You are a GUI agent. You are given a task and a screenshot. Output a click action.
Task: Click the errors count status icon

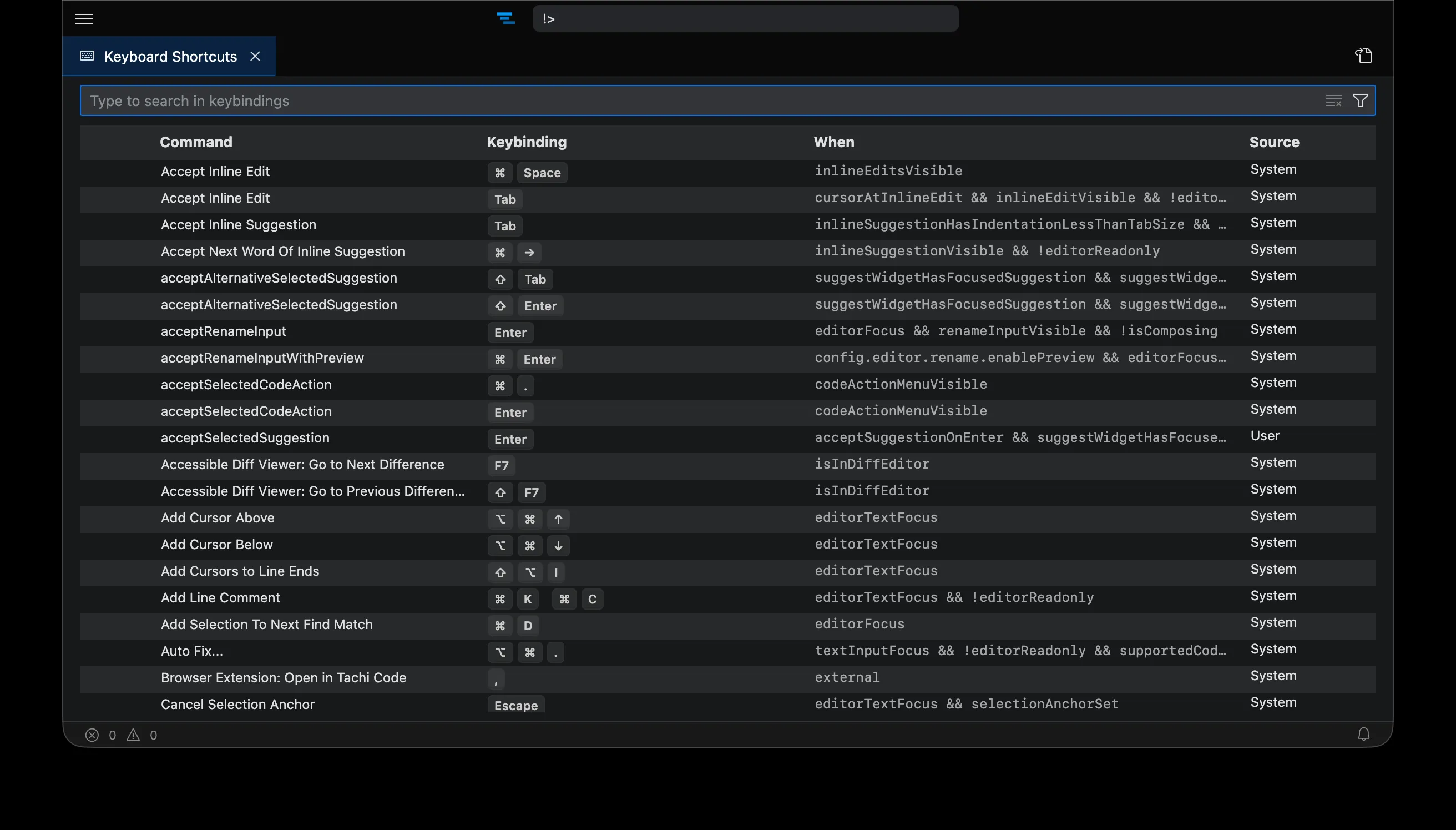[x=92, y=735]
